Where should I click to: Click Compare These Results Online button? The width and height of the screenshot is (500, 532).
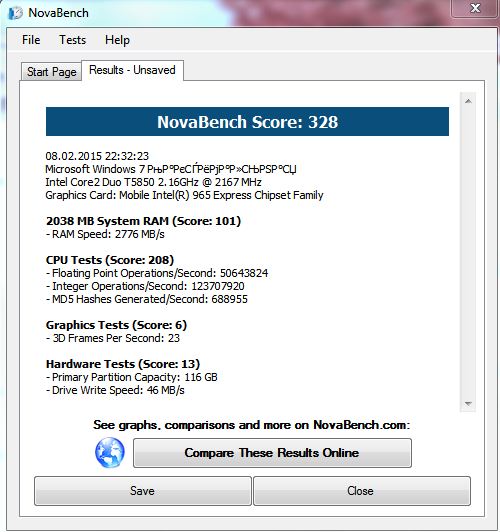(272, 453)
